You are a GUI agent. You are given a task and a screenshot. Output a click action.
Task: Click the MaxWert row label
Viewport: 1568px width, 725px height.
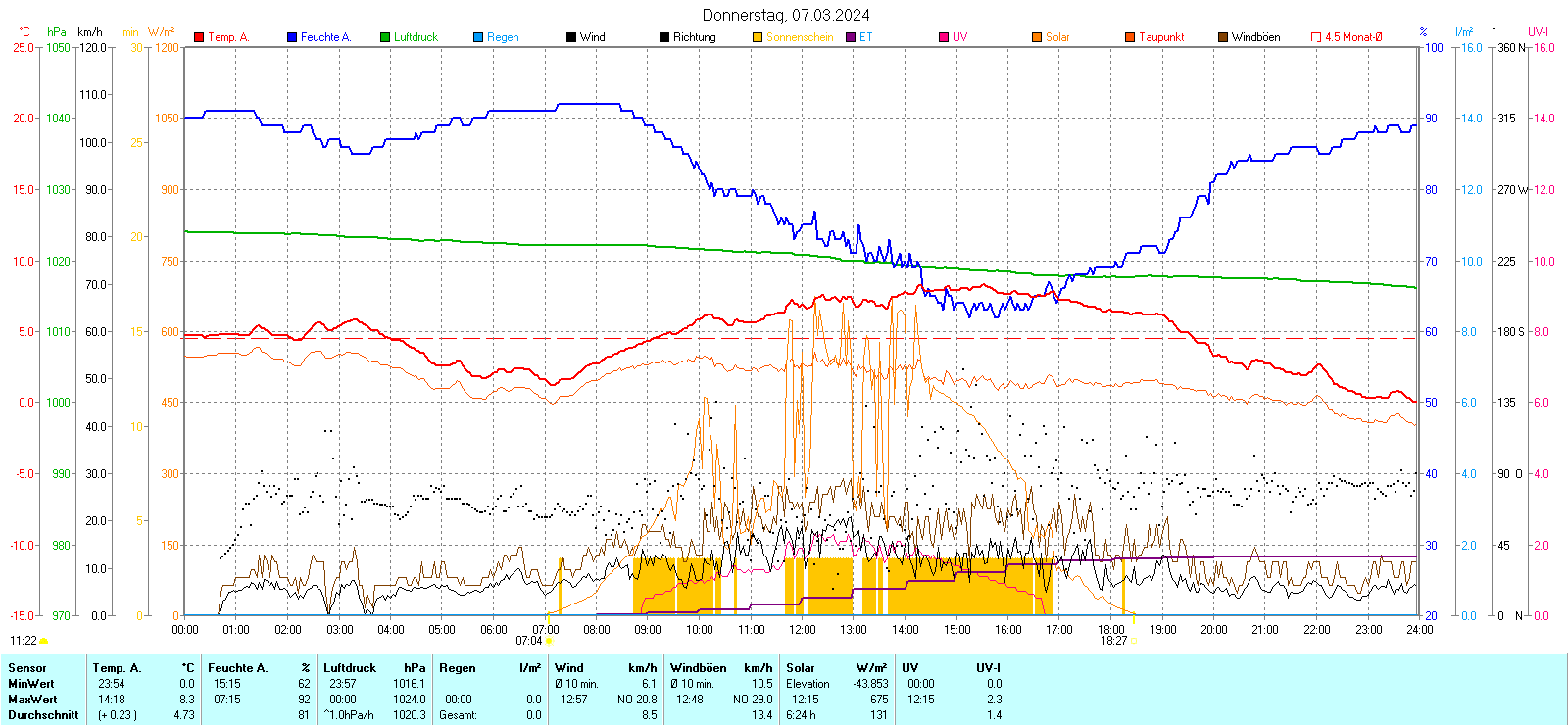(32, 700)
